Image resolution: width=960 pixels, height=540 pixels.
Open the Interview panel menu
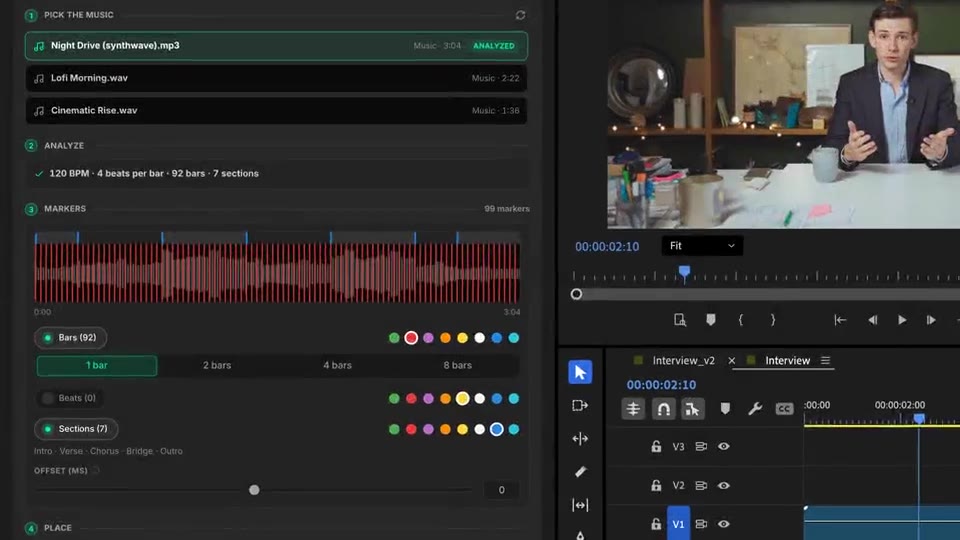(x=825, y=361)
